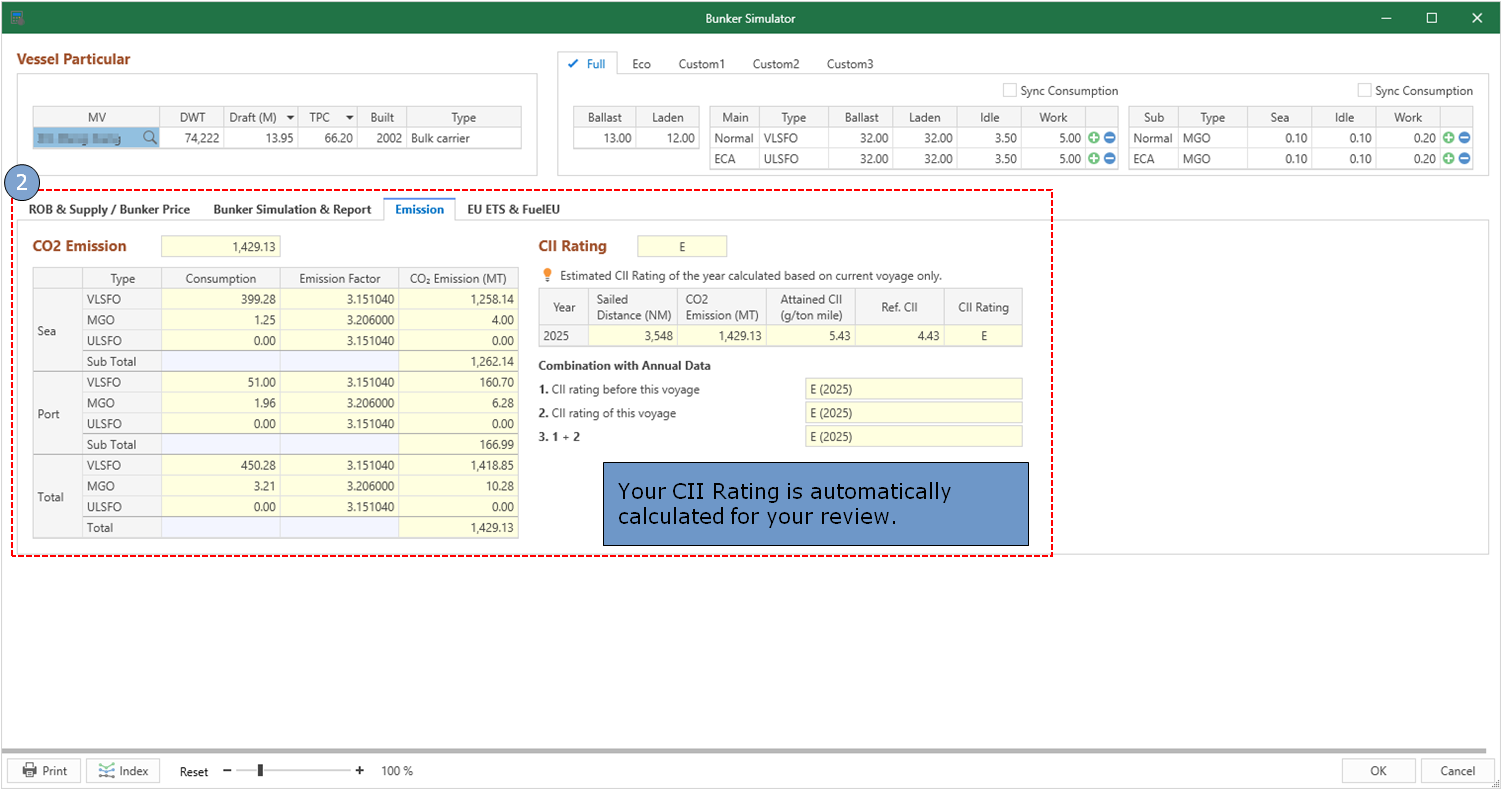
Task: Click Reset to restore zoom level
Action: point(194,771)
